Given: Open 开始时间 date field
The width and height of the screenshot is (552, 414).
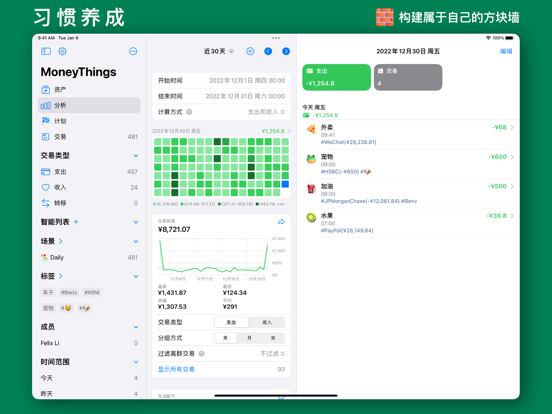Looking at the screenshot, I should click(221, 81).
